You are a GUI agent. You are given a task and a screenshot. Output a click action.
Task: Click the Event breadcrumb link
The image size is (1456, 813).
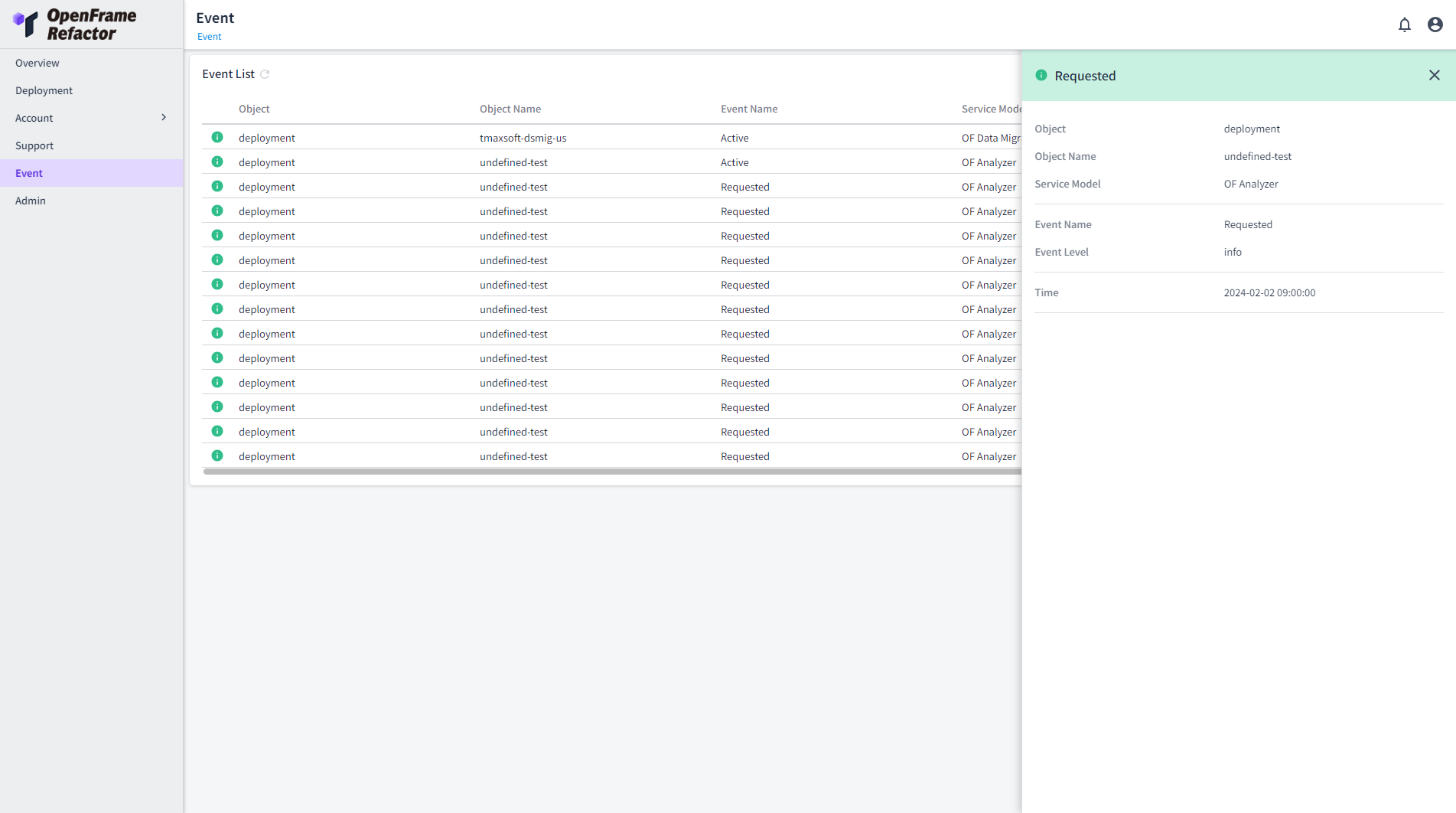[209, 37]
